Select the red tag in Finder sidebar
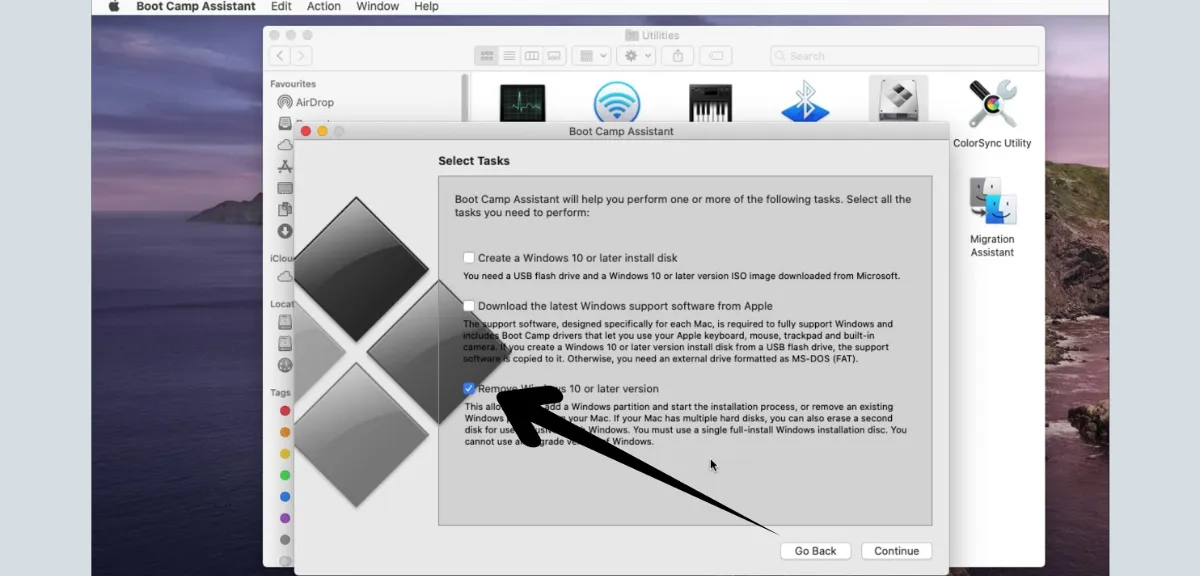This screenshot has width=1200, height=576. point(285,411)
